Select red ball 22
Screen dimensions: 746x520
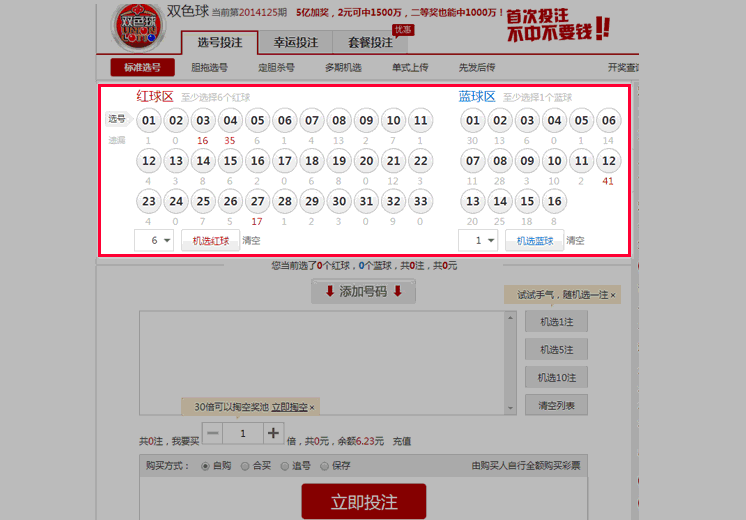421,161
